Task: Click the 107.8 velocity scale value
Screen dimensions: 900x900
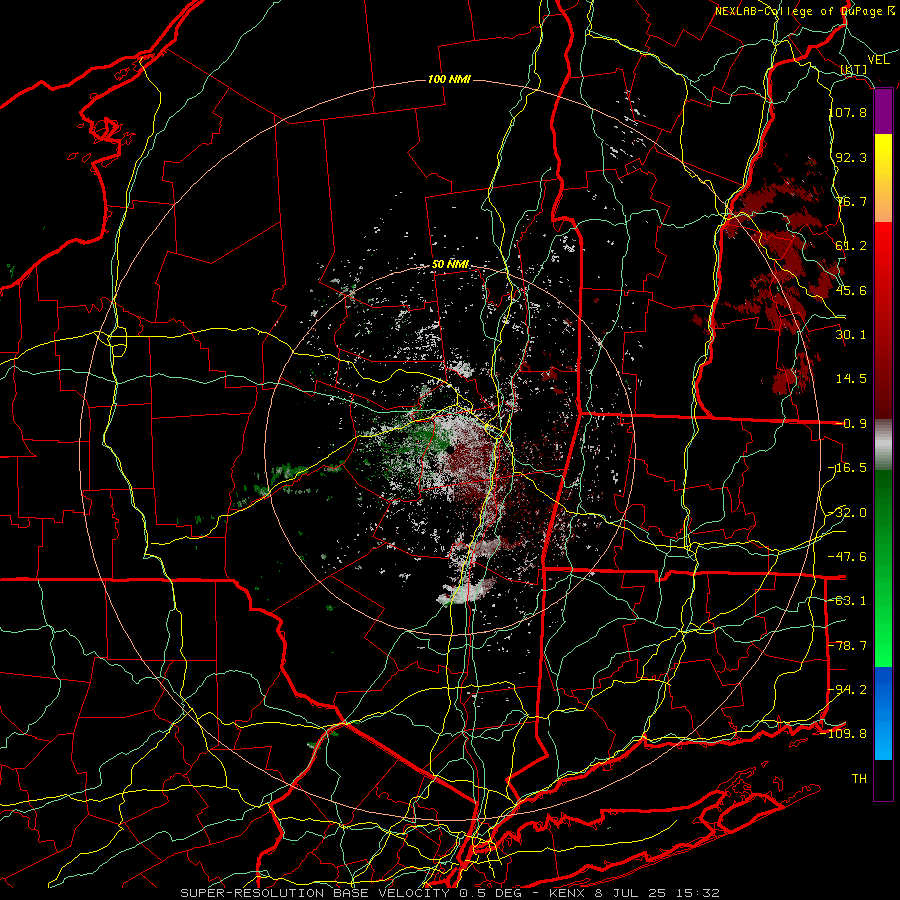Action: click(848, 112)
